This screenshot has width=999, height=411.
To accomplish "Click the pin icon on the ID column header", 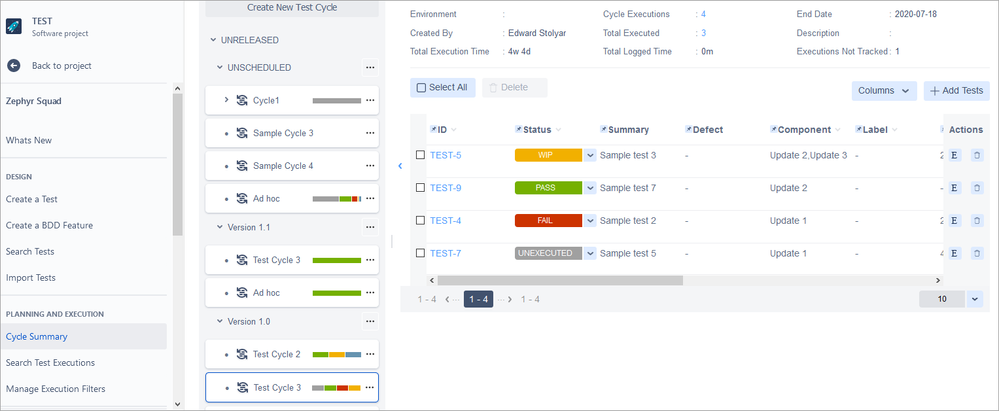I will click(434, 129).
